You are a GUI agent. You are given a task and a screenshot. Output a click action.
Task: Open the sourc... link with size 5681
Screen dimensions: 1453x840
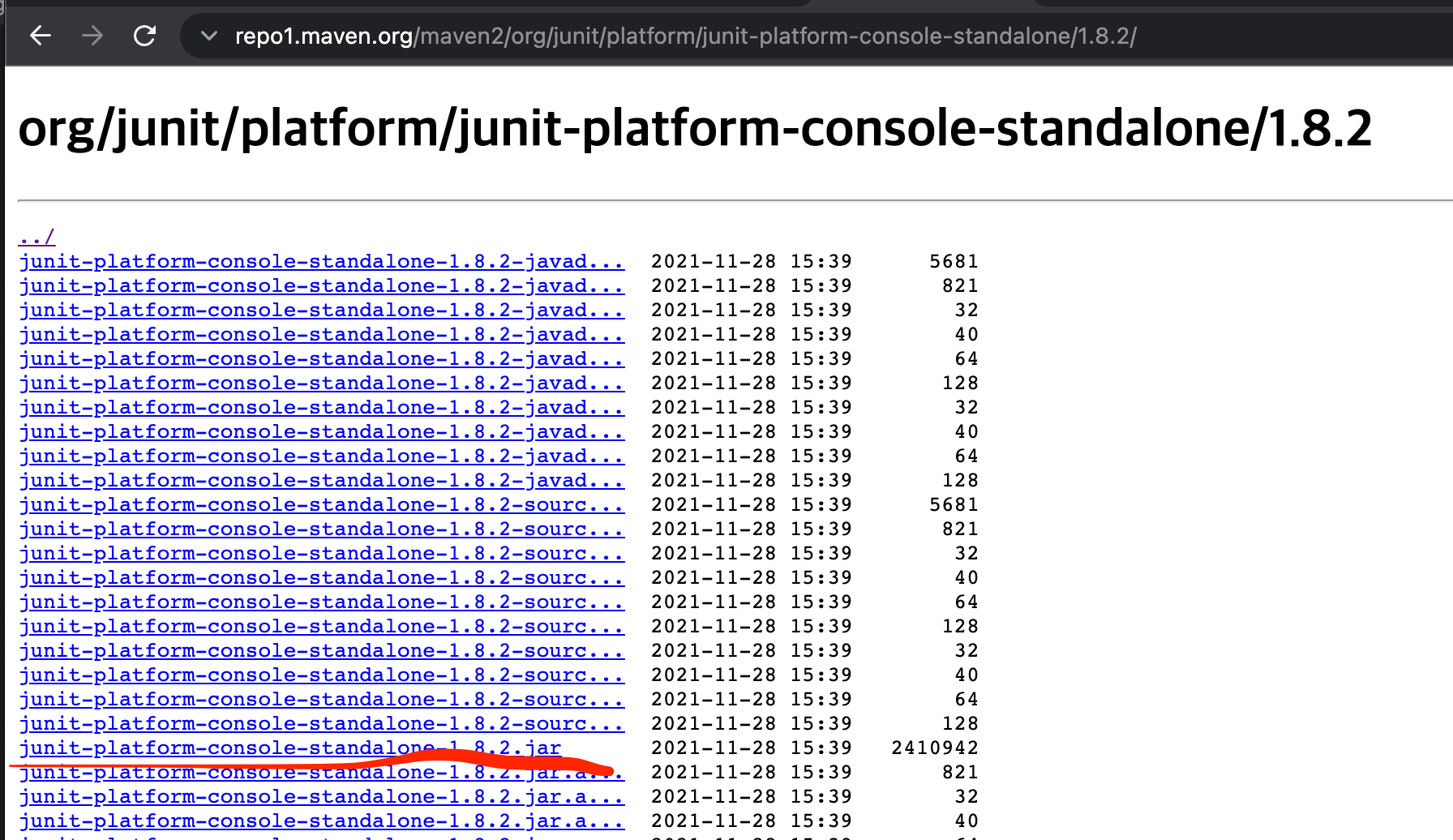[321, 504]
